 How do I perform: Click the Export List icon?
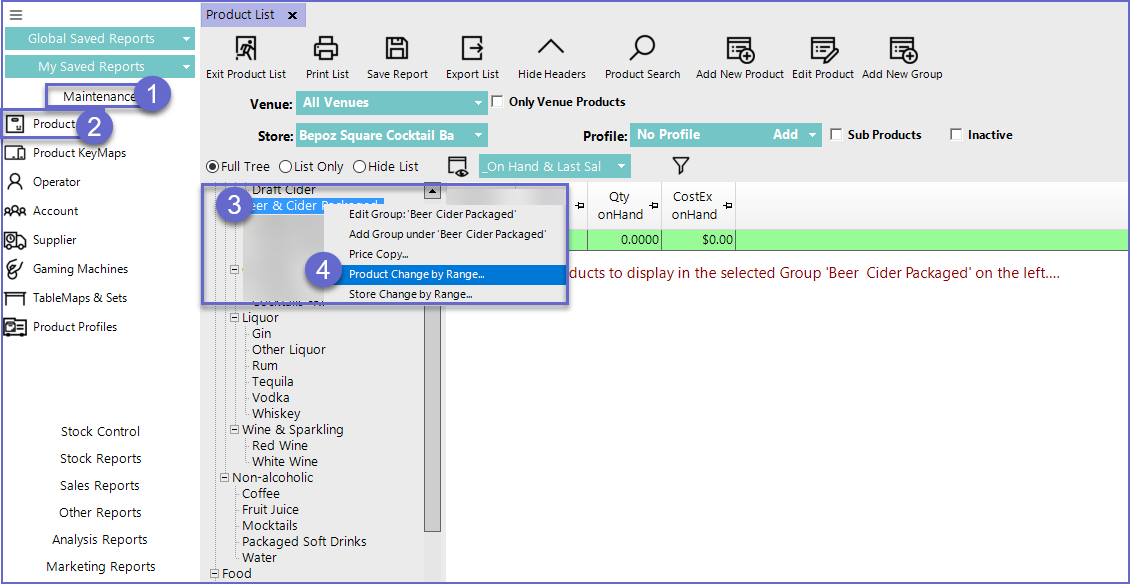(472, 49)
